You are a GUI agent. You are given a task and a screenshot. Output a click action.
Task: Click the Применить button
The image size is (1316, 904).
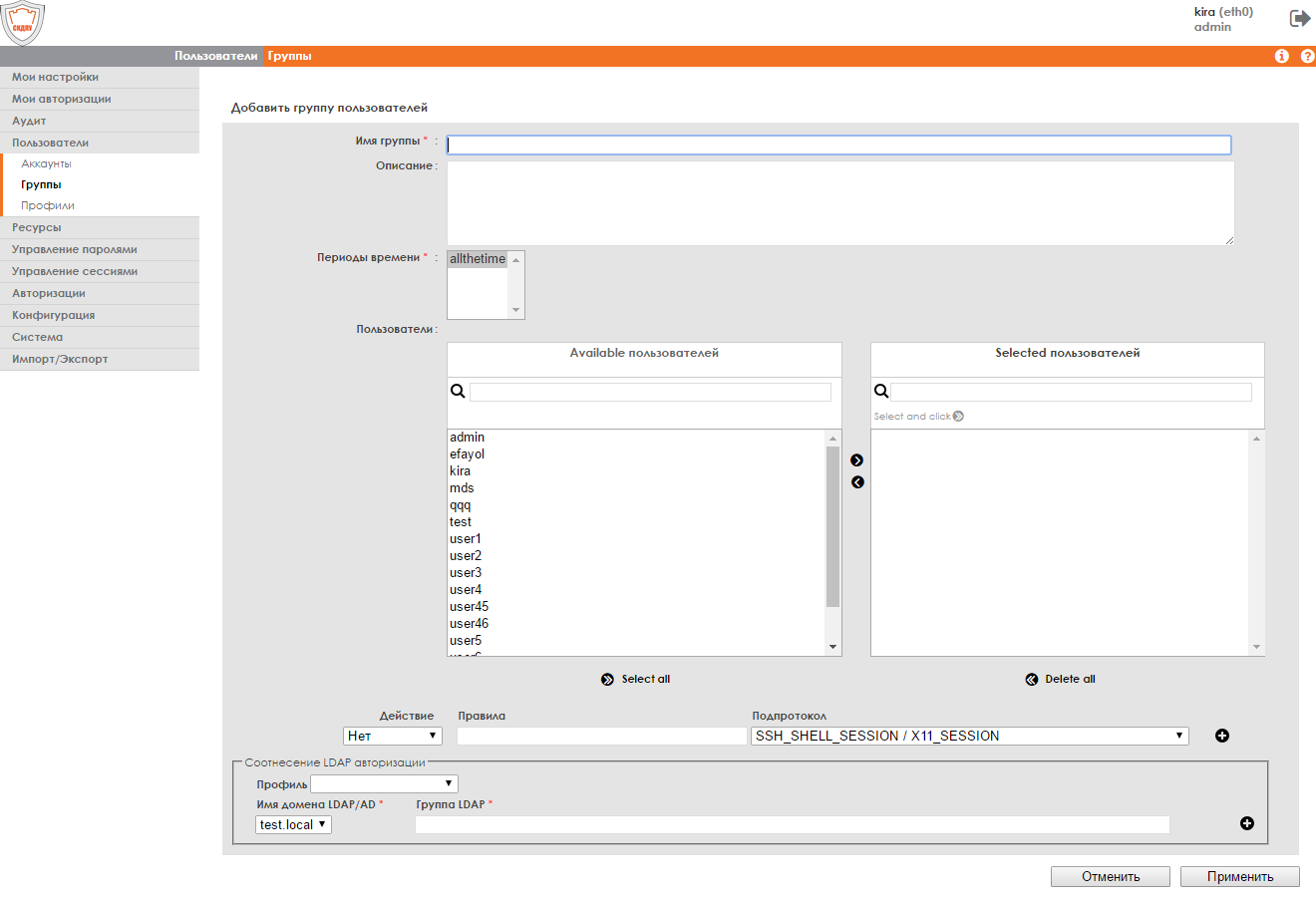click(1240, 876)
